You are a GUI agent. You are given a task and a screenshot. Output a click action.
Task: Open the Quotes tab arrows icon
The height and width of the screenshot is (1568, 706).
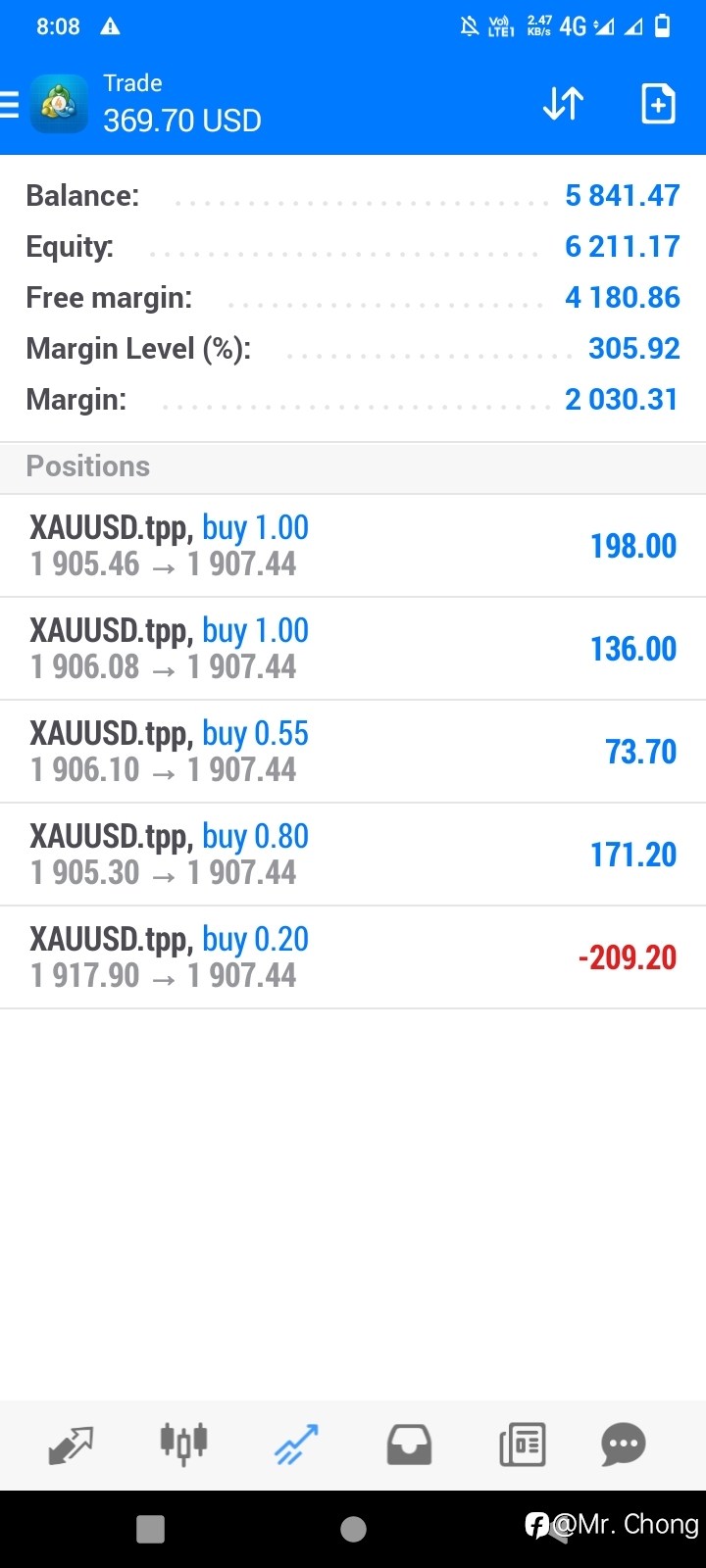click(x=71, y=1445)
